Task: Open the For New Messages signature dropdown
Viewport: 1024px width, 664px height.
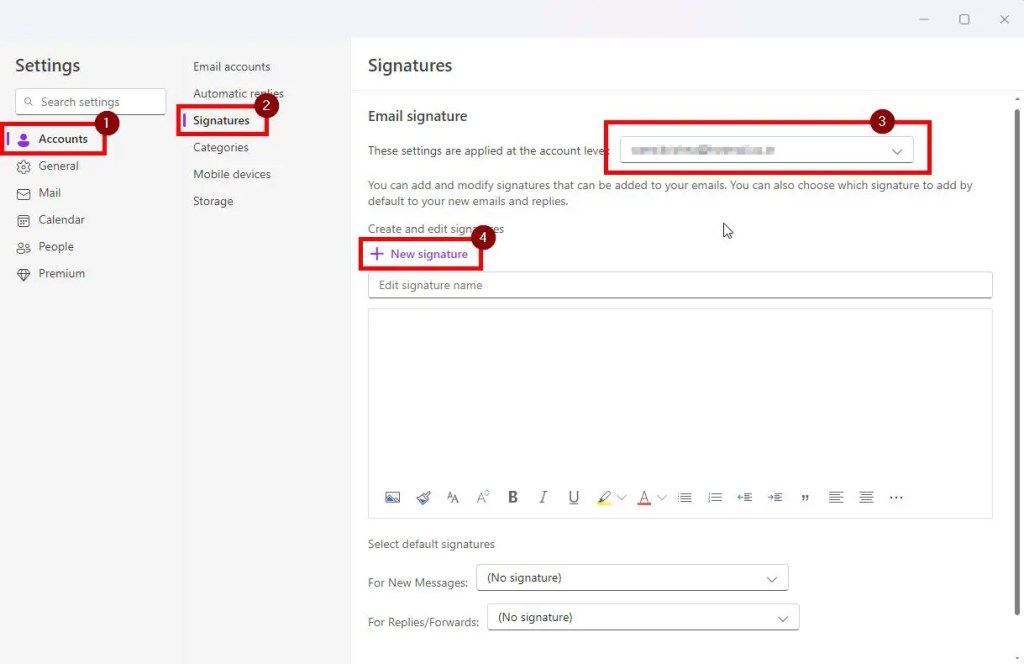Action: click(x=632, y=577)
